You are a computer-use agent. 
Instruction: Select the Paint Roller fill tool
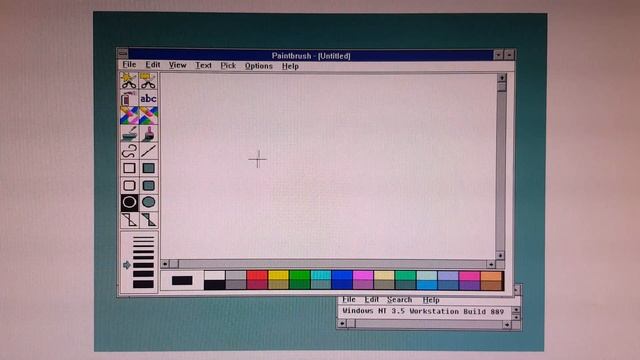(x=129, y=133)
